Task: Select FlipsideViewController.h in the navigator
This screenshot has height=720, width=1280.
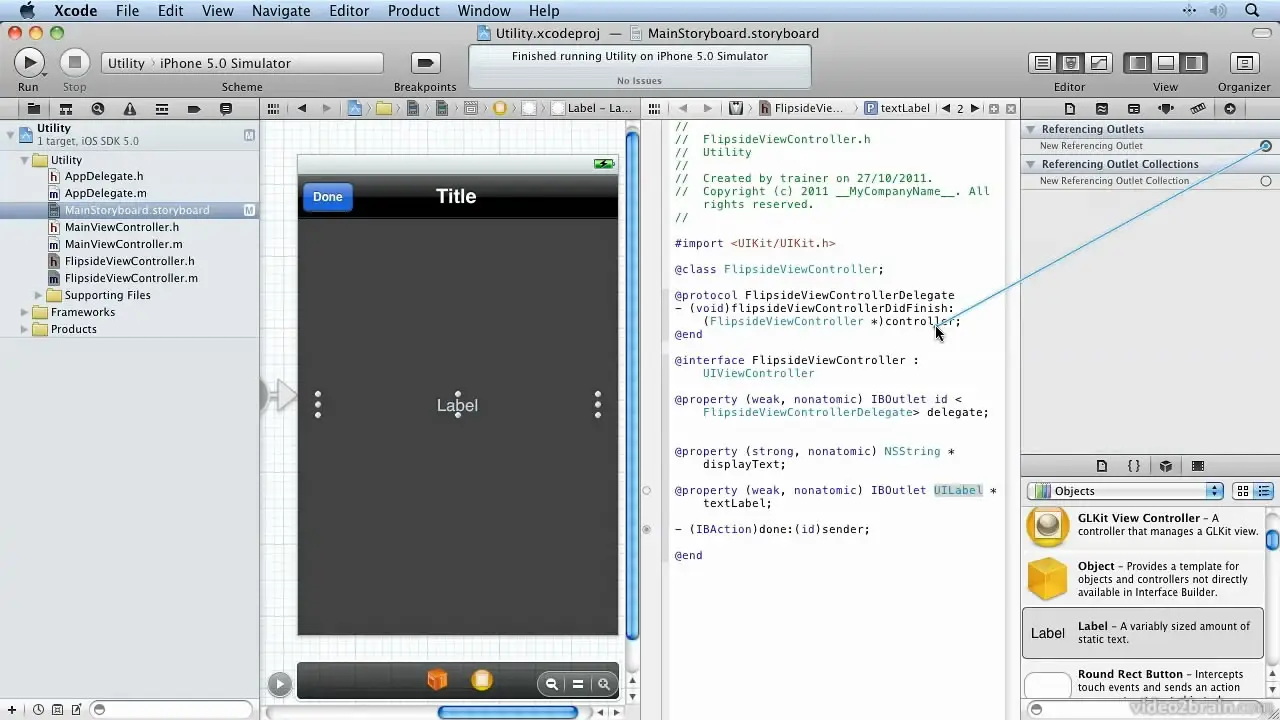Action: tap(129, 261)
